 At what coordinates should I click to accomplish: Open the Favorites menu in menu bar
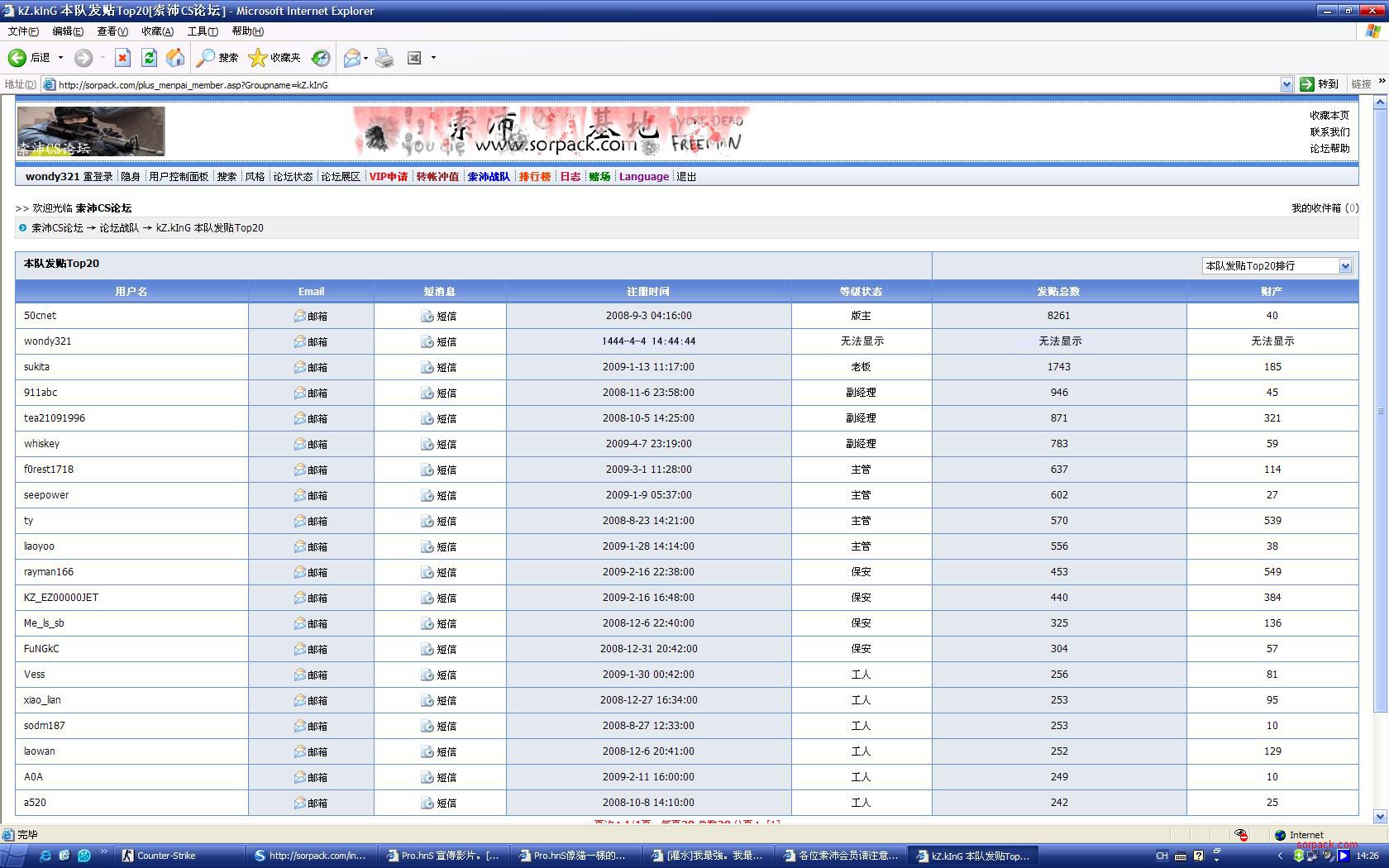click(157, 31)
